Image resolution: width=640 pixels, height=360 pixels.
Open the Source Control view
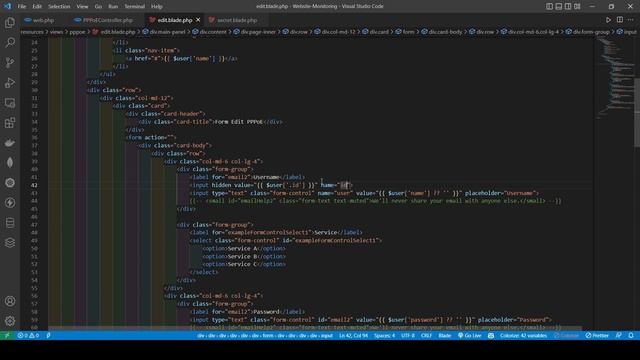[x=10, y=62]
